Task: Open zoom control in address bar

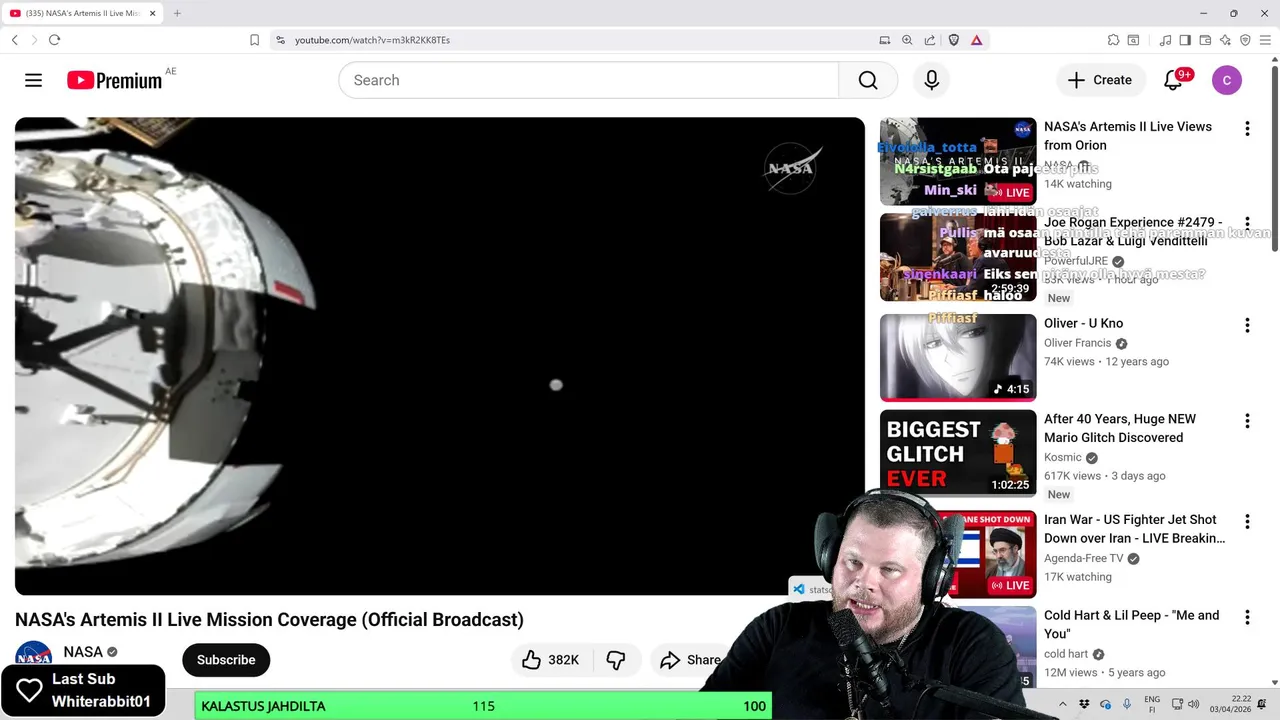Action: click(x=907, y=40)
